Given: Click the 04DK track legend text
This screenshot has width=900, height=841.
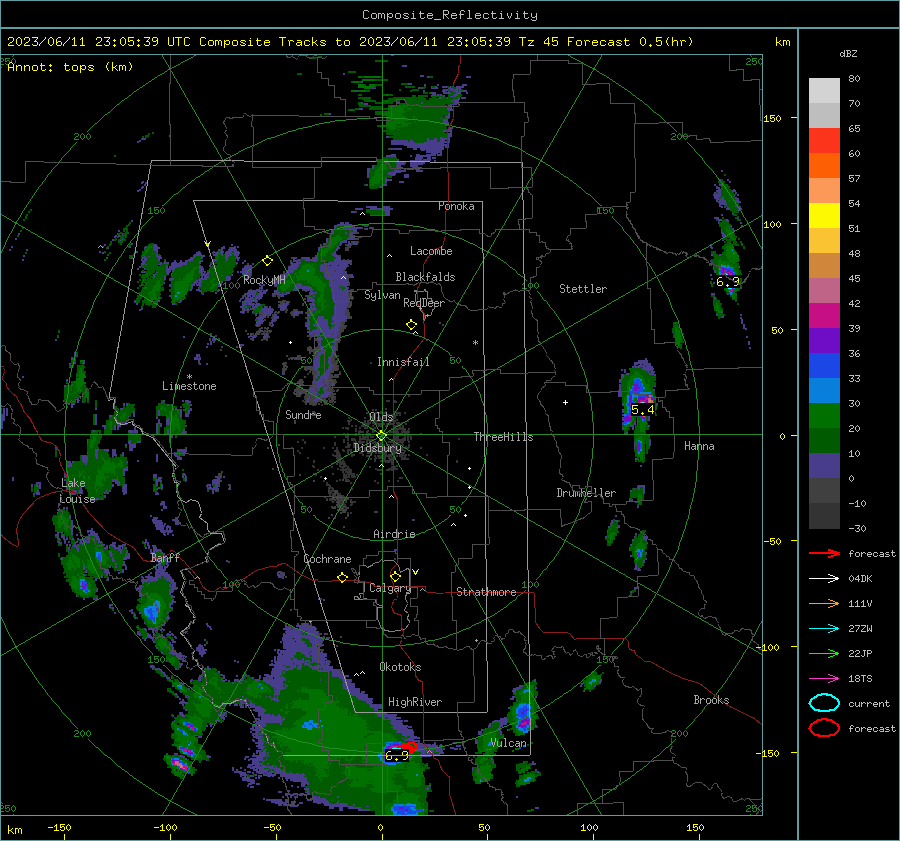Looking at the screenshot, I should 860,579.
